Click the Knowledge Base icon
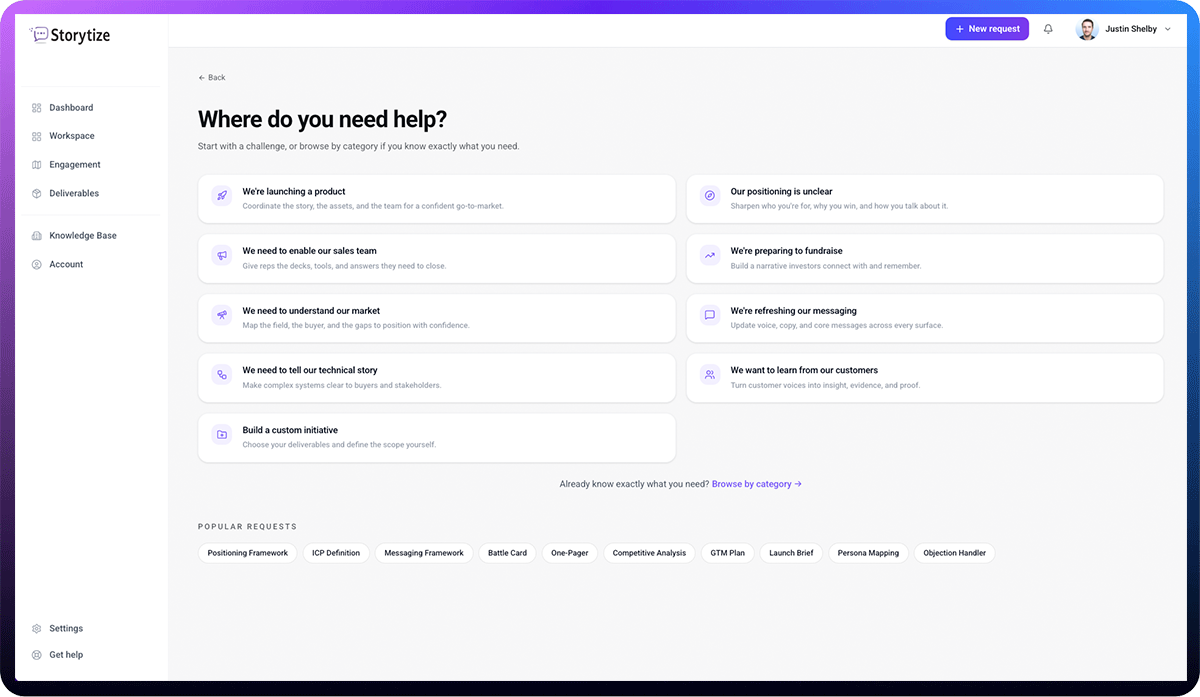The height and width of the screenshot is (697, 1200). 37,236
